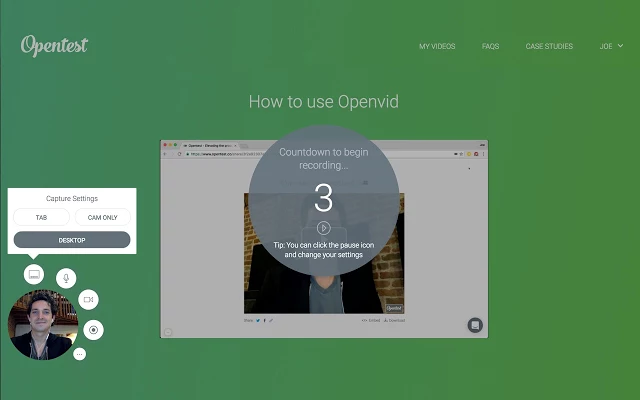The width and height of the screenshot is (640, 400).
Task: Click the play icon in countdown overlay
Action: (324, 228)
